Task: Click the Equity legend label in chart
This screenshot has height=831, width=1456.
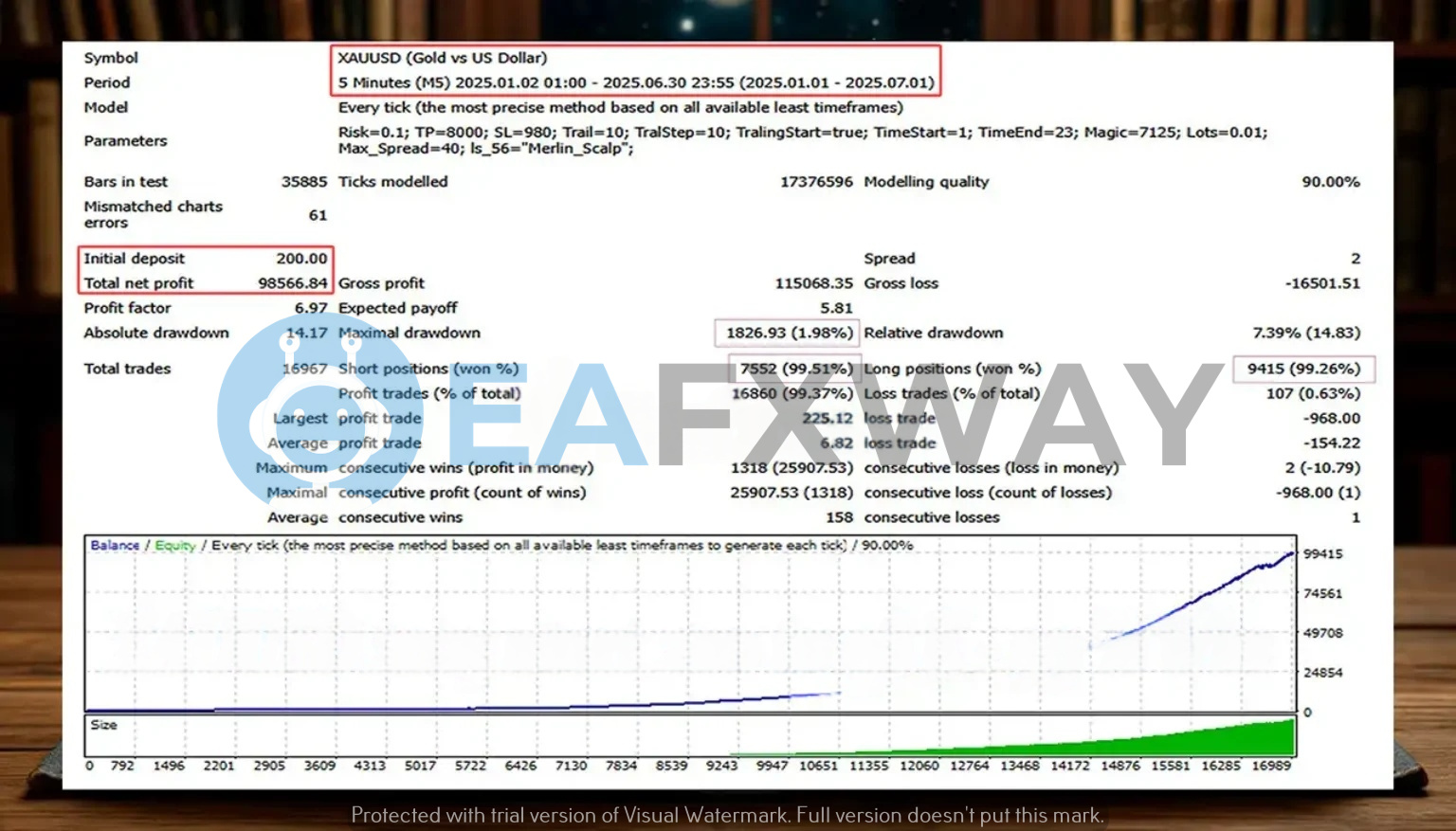Action: click(174, 546)
